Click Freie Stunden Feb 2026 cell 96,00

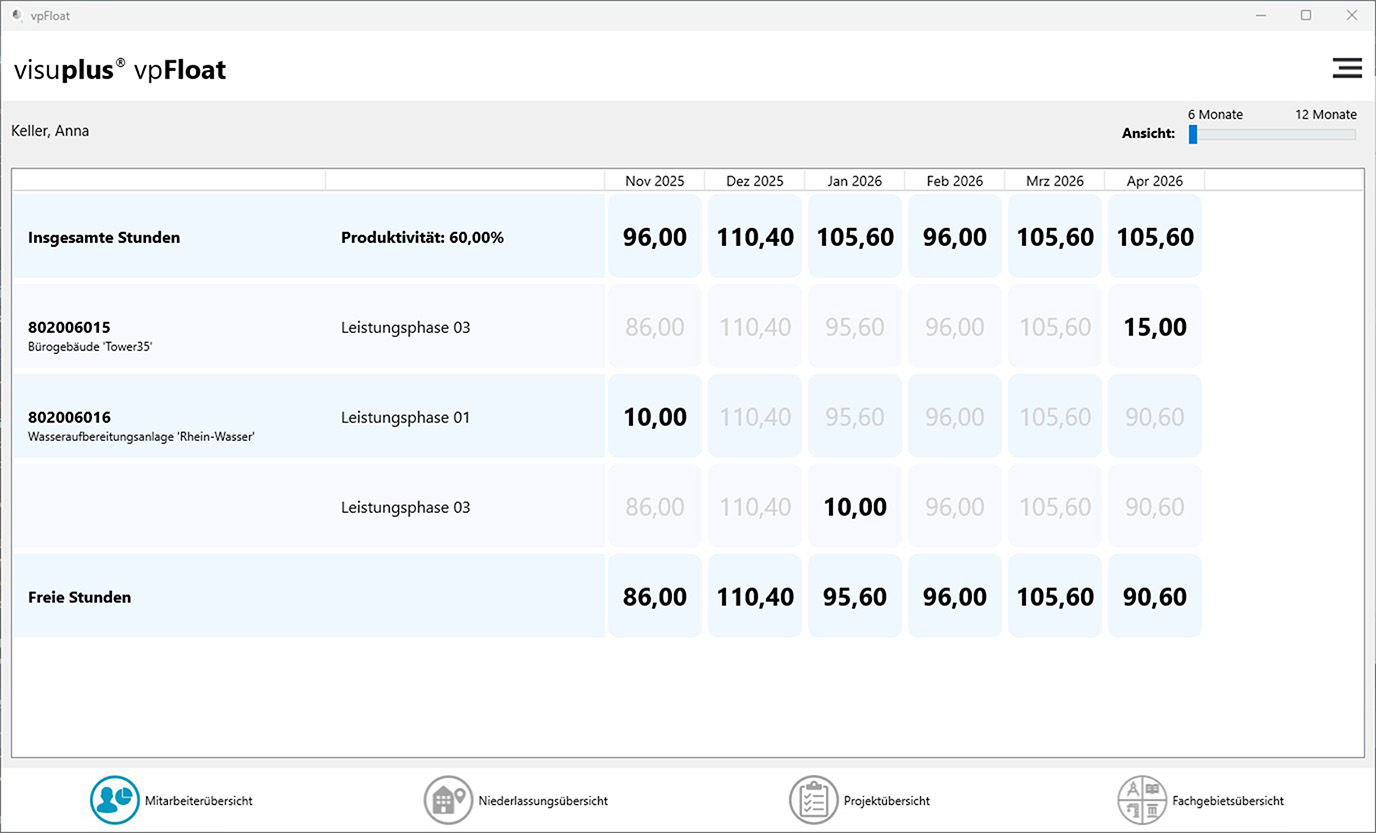[955, 597]
